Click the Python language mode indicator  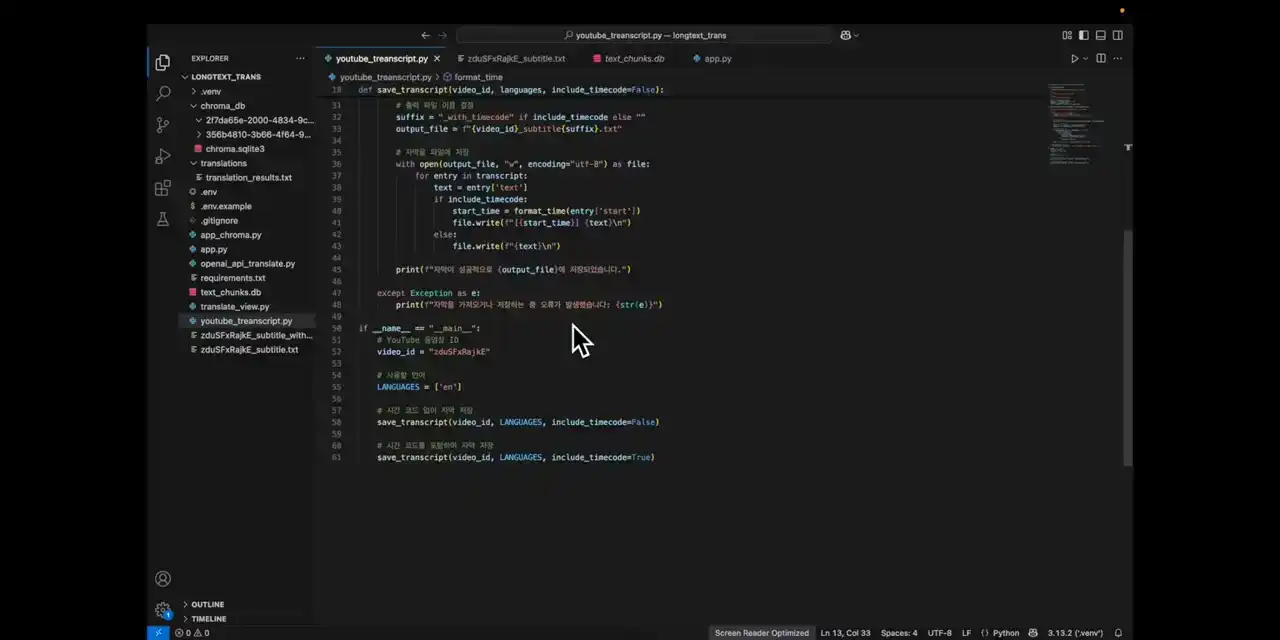click(x=1005, y=633)
